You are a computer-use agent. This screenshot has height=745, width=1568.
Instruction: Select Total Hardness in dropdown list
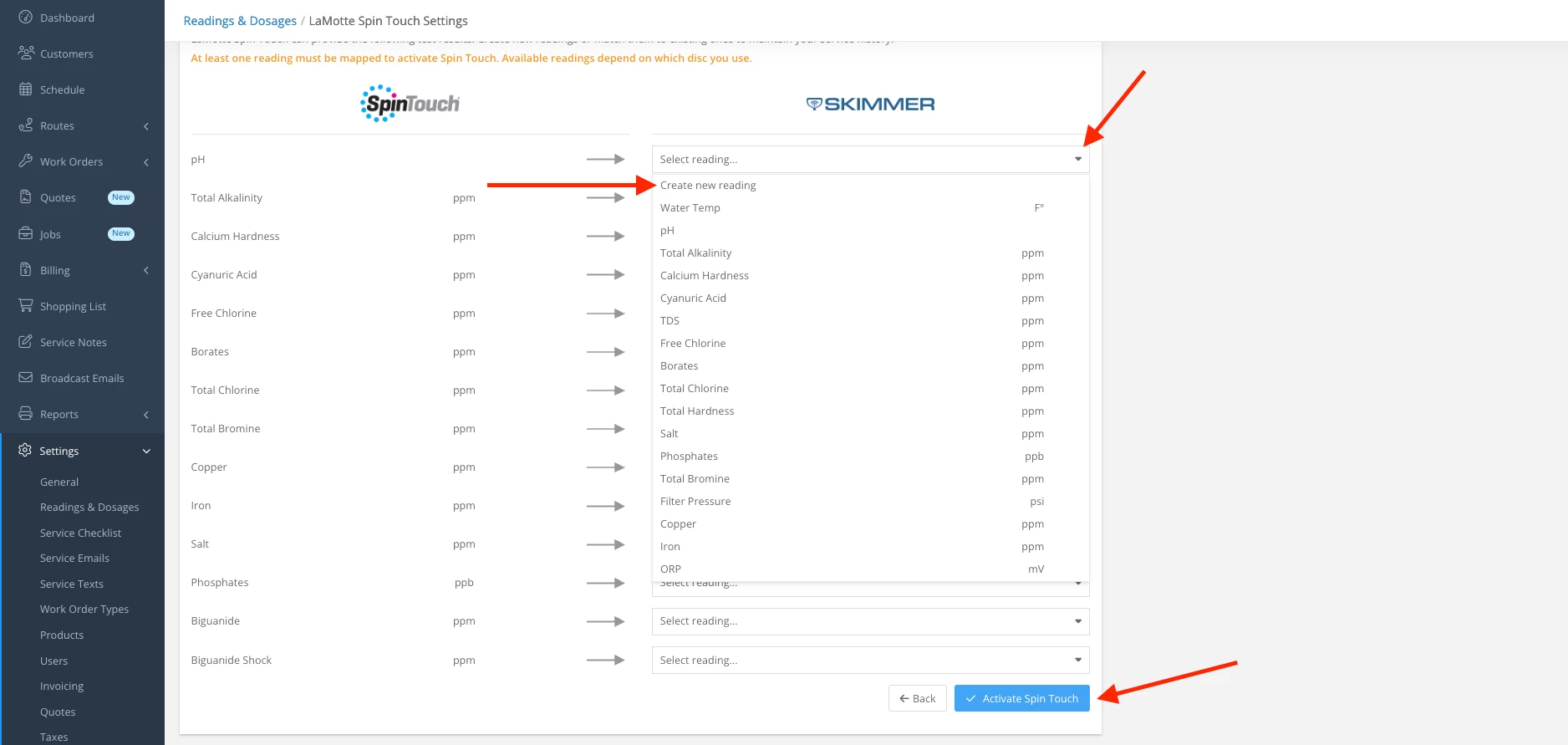coord(870,411)
